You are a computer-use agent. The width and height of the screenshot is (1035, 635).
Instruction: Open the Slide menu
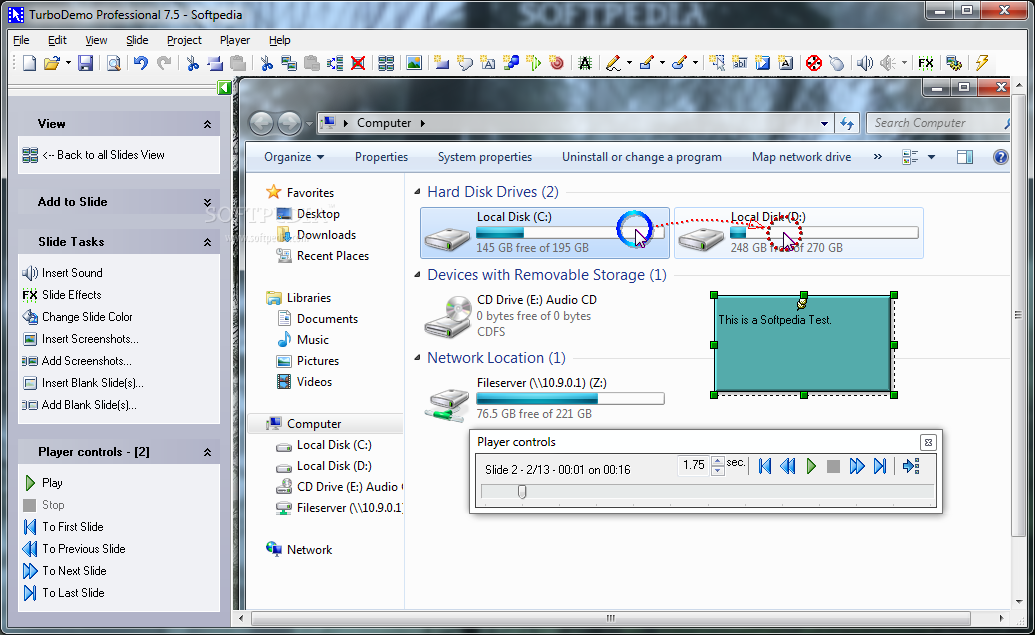point(137,40)
